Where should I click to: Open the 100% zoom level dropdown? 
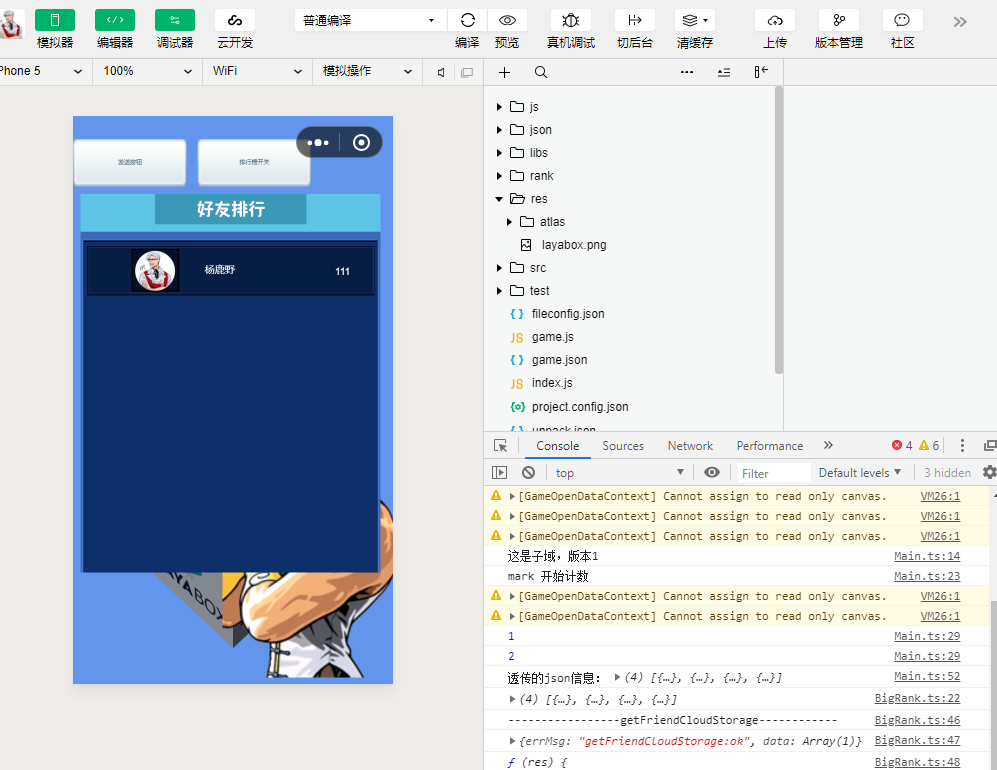(x=148, y=71)
